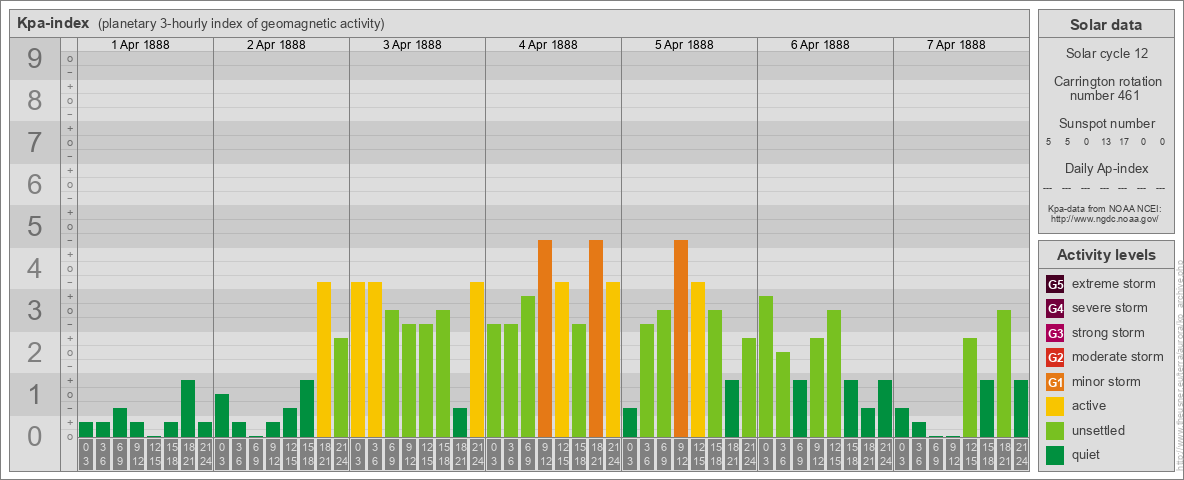Select the 6 Apr 1888 date header
The width and height of the screenshot is (1184, 480).
[820, 45]
